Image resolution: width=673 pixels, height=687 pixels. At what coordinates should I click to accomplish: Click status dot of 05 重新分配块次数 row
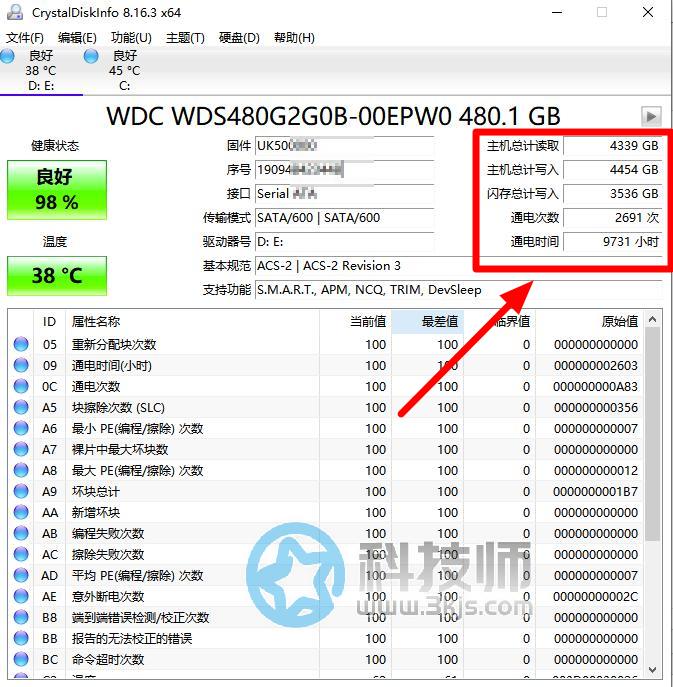pyautogui.click(x=21, y=344)
